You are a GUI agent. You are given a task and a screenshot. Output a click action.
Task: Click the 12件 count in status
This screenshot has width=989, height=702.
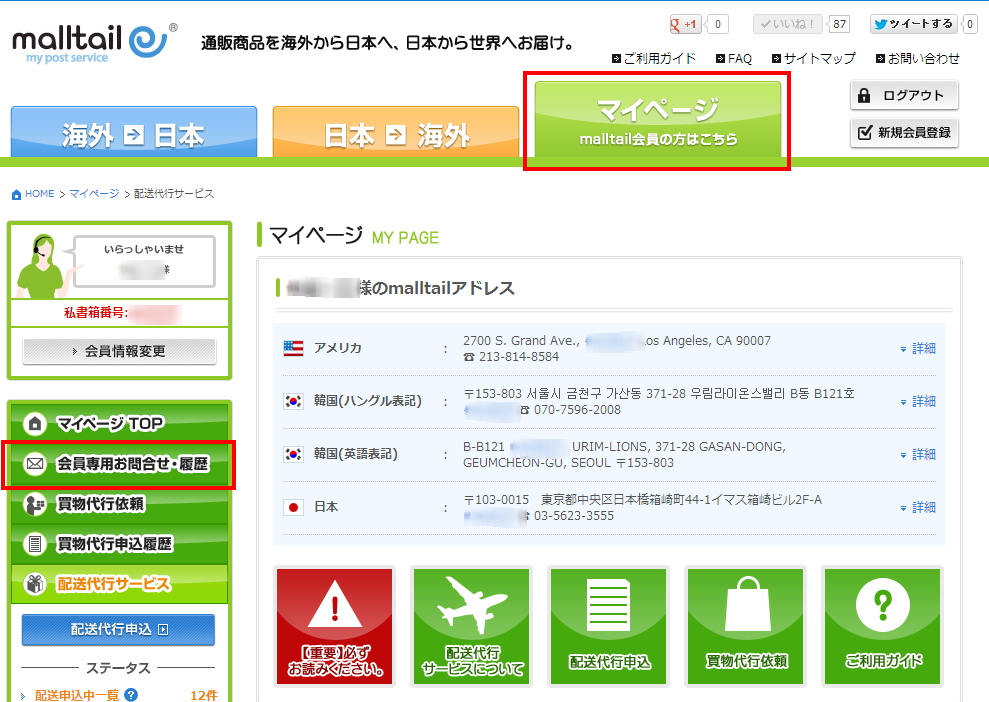(x=204, y=695)
